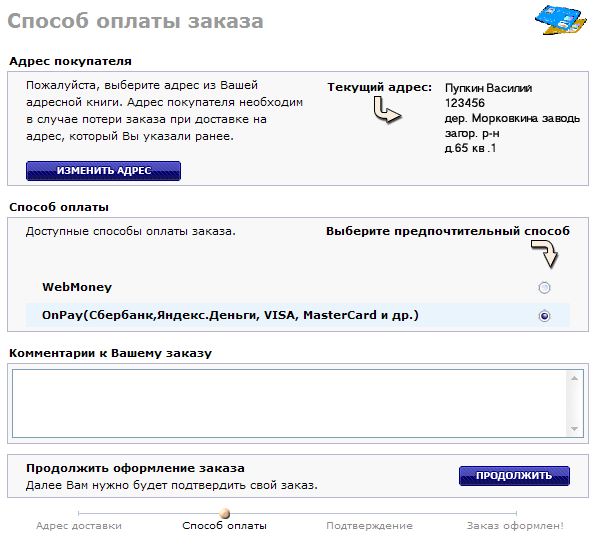This screenshot has height=554, width=596.
Task: Click the ИЗМЕНИТЬ АДРЕС button
Action: click(103, 171)
